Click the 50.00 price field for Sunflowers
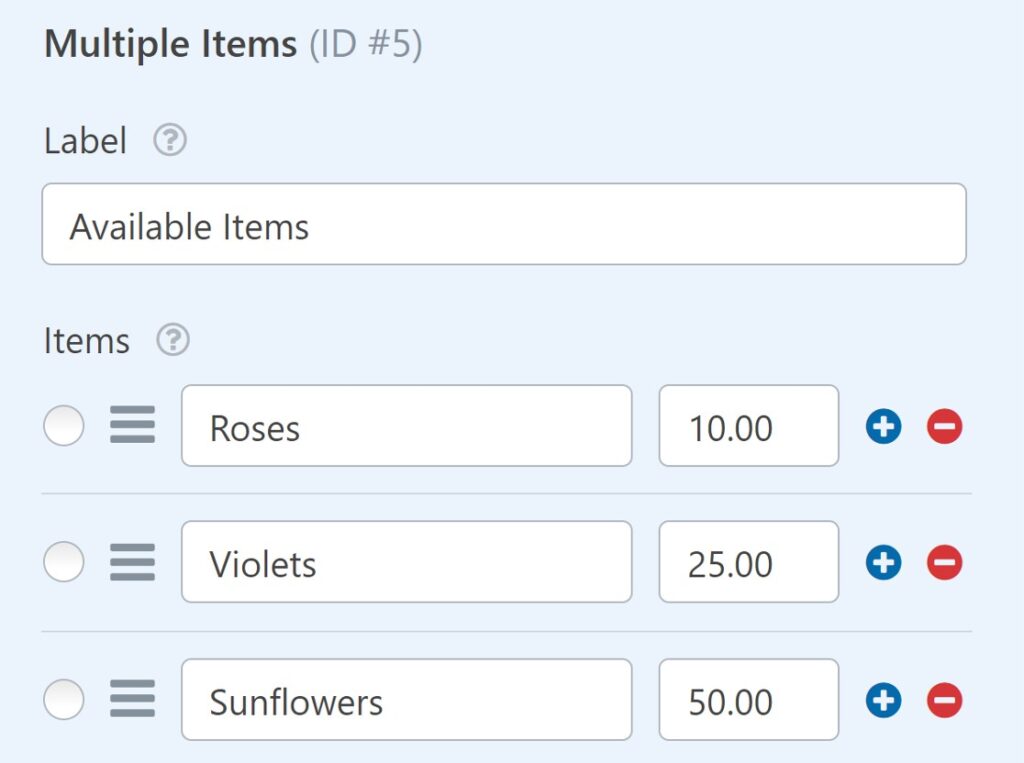The image size is (1024, 763). tap(748, 700)
